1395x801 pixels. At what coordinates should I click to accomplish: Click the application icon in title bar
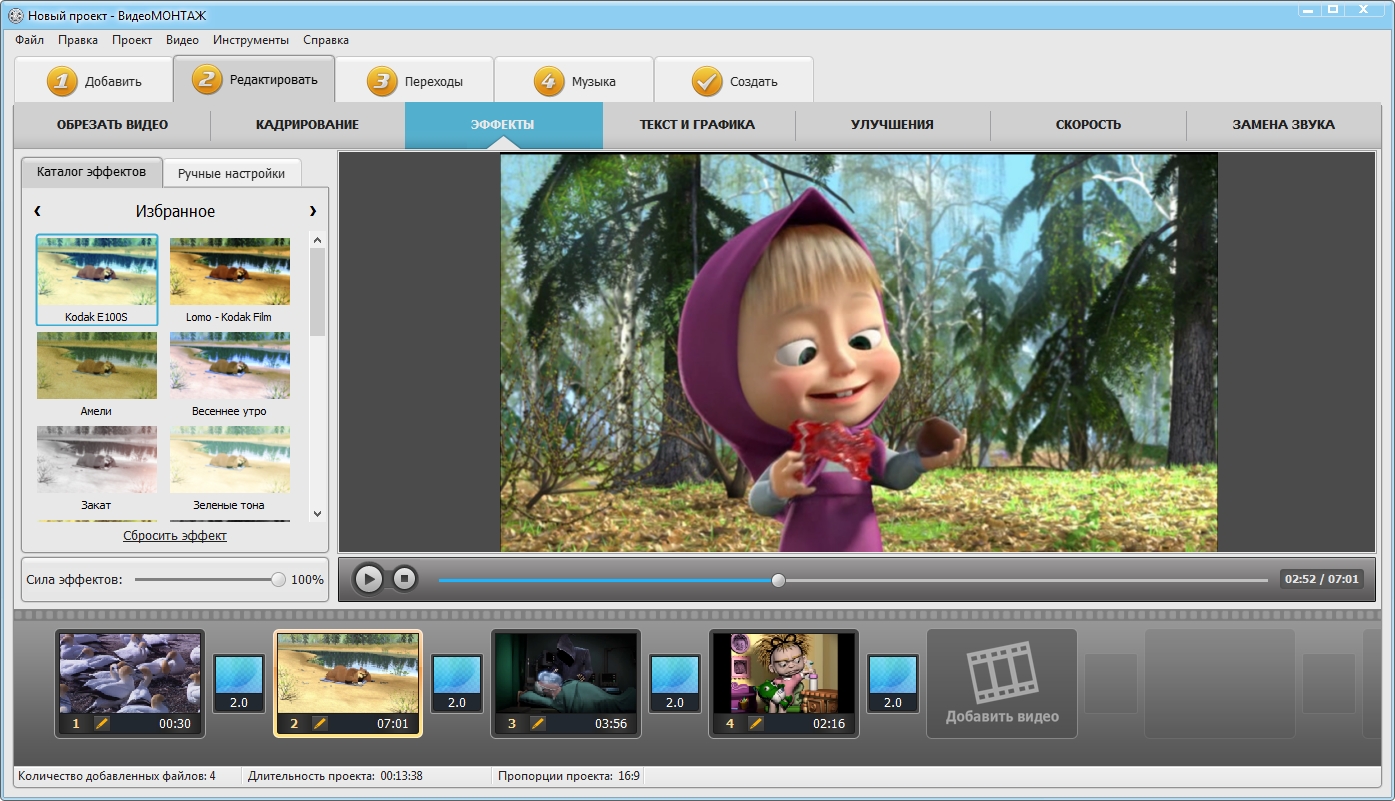[15, 16]
